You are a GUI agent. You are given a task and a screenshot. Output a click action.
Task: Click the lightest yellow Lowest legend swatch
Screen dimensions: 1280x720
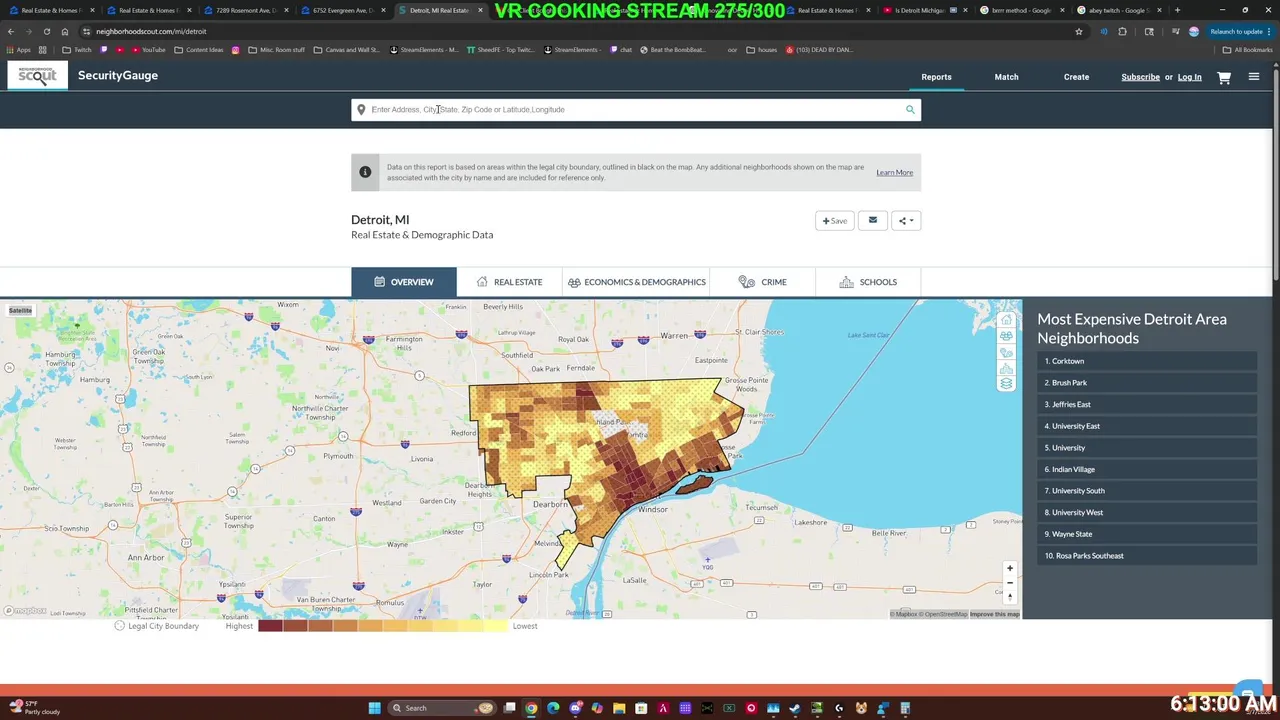495,626
